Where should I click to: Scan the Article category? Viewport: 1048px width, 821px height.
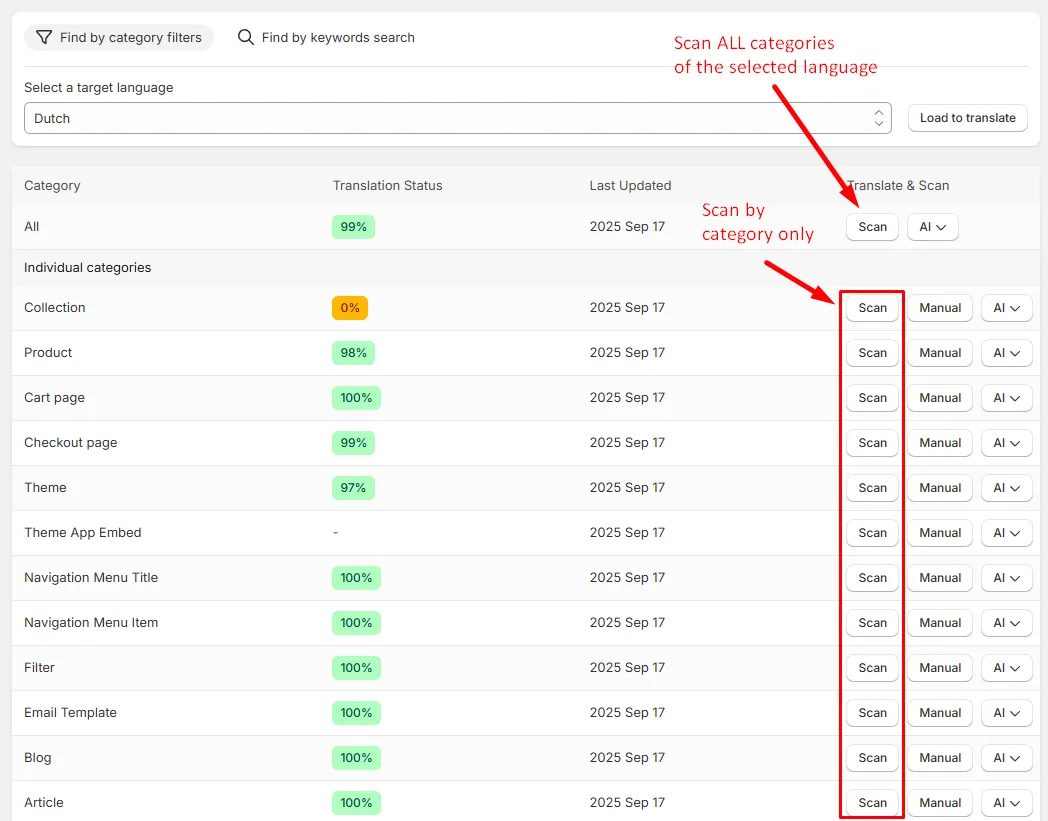tap(872, 803)
